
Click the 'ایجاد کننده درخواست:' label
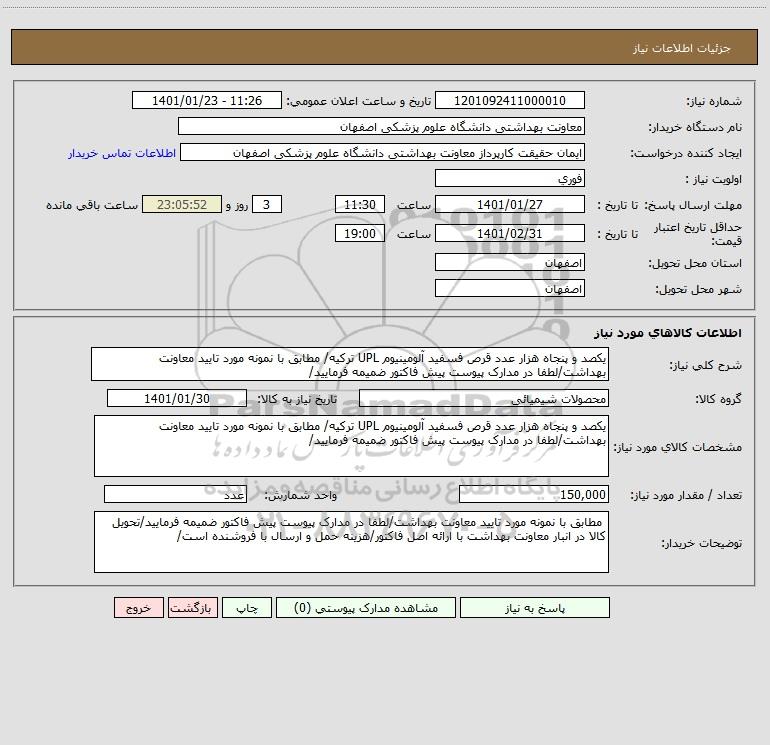coord(686,154)
